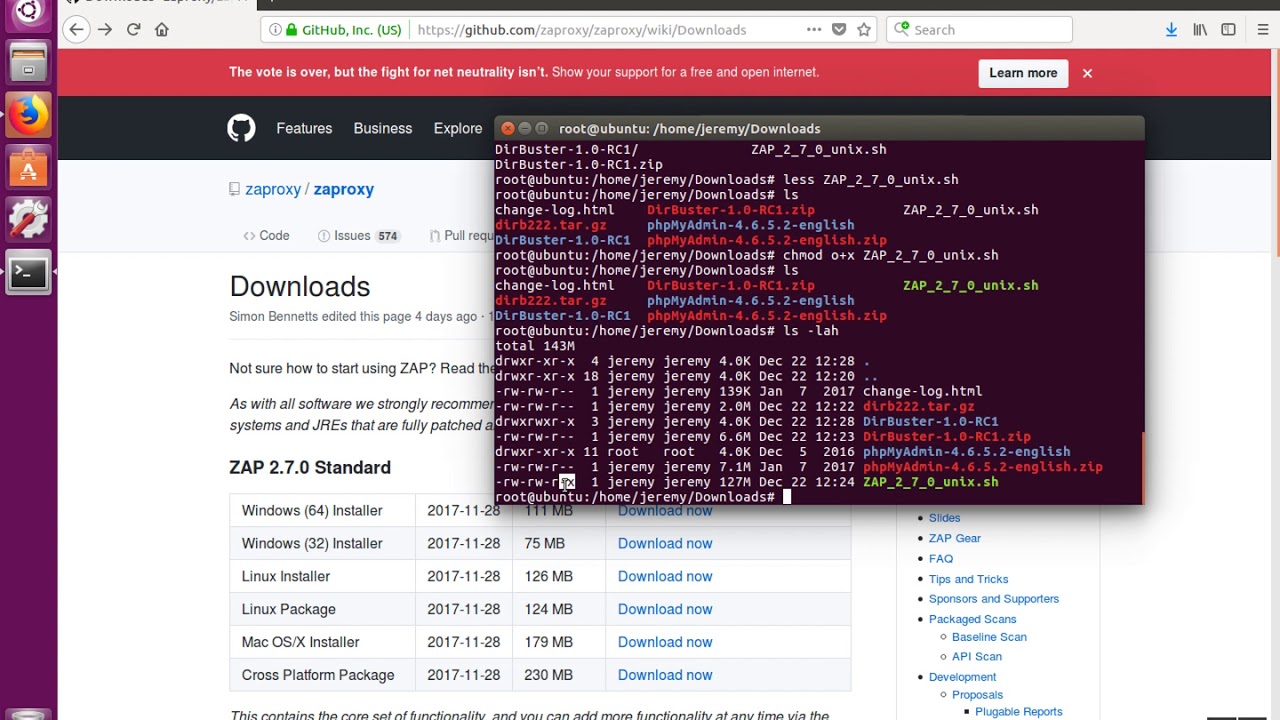The width and height of the screenshot is (1280, 720).
Task: Click the repository book icon beside zaproxy
Action: pyautogui.click(x=234, y=189)
